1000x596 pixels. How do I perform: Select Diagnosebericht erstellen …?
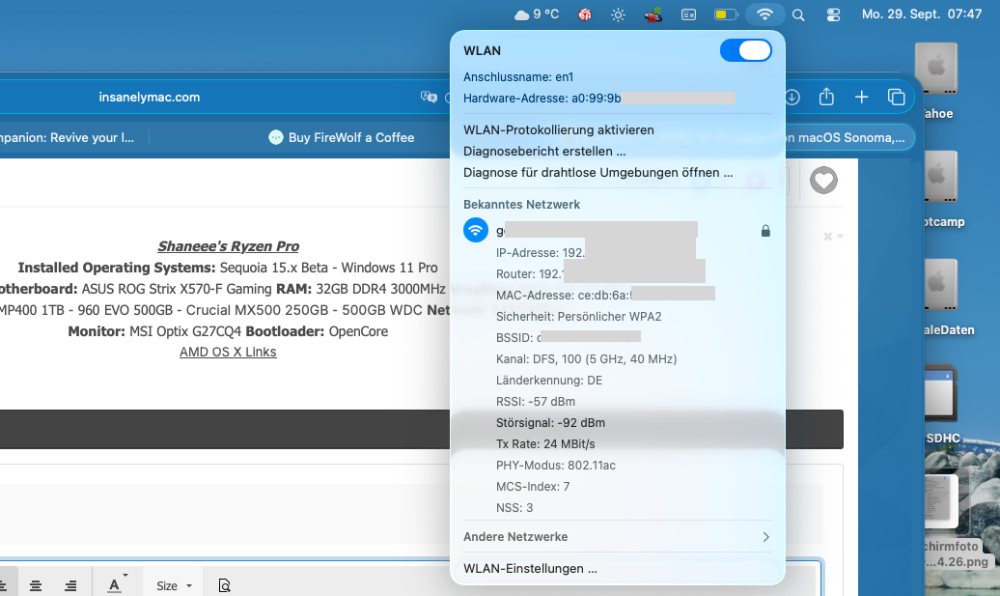pos(544,151)
